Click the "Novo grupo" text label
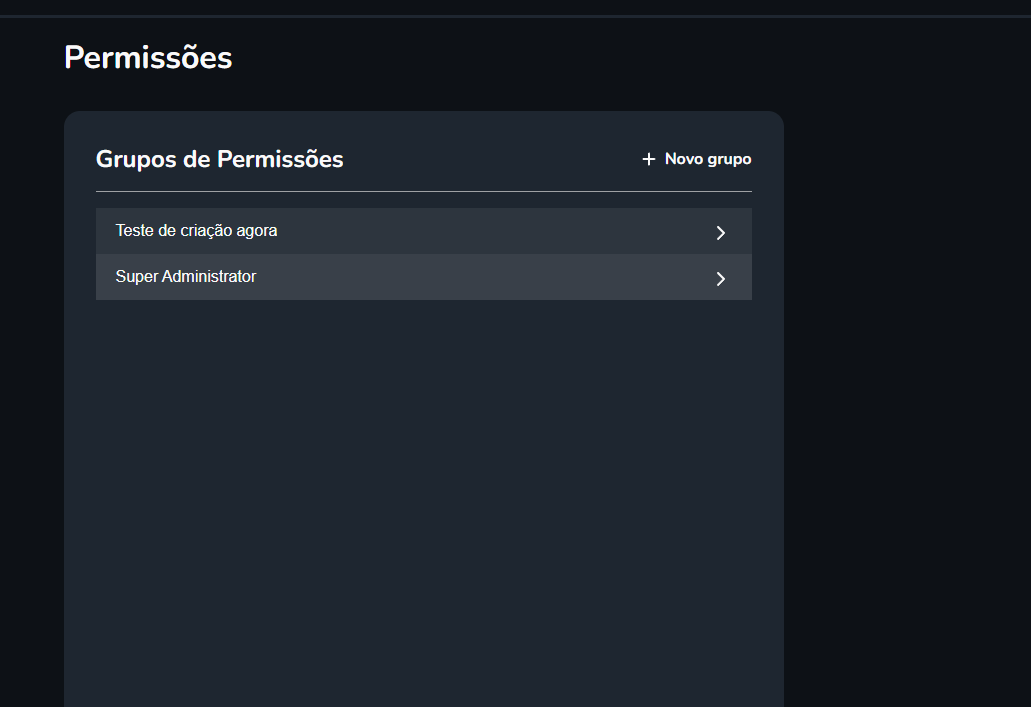The width and height of the screenshot is (1031, 707). [x=708, y=159]
